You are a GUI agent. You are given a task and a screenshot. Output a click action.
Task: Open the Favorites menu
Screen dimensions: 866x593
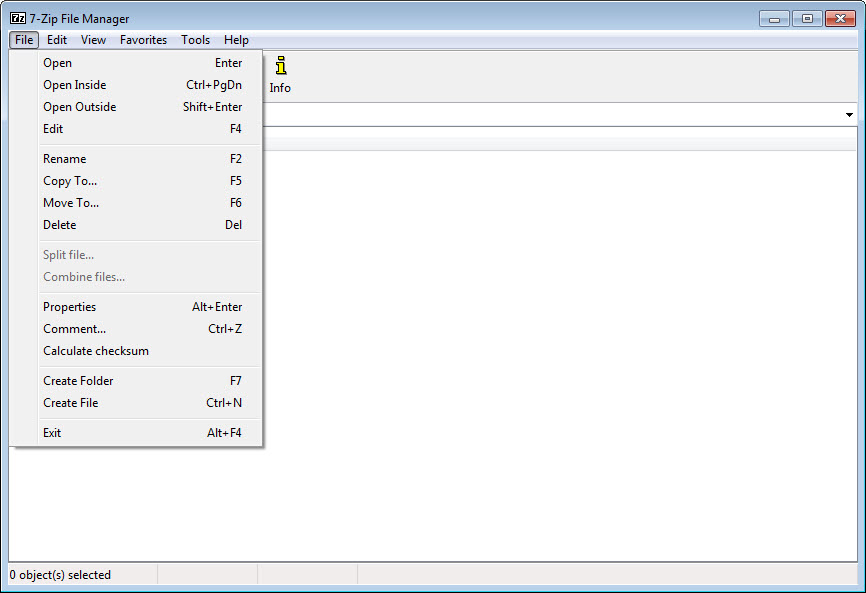[x=143, y=40]
